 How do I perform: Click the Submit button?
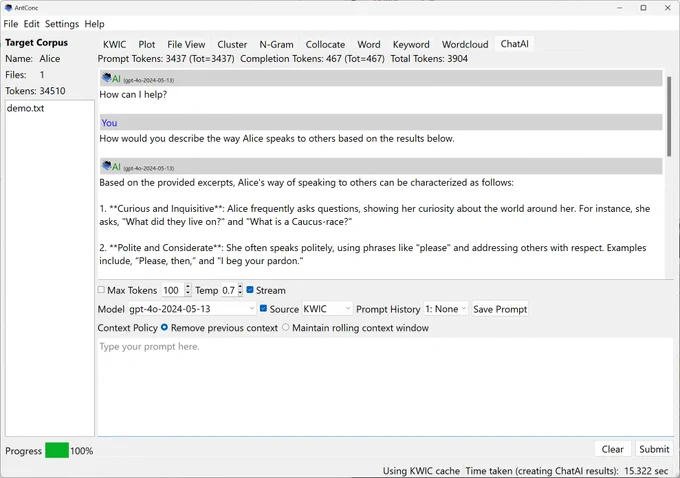point(654,449)
